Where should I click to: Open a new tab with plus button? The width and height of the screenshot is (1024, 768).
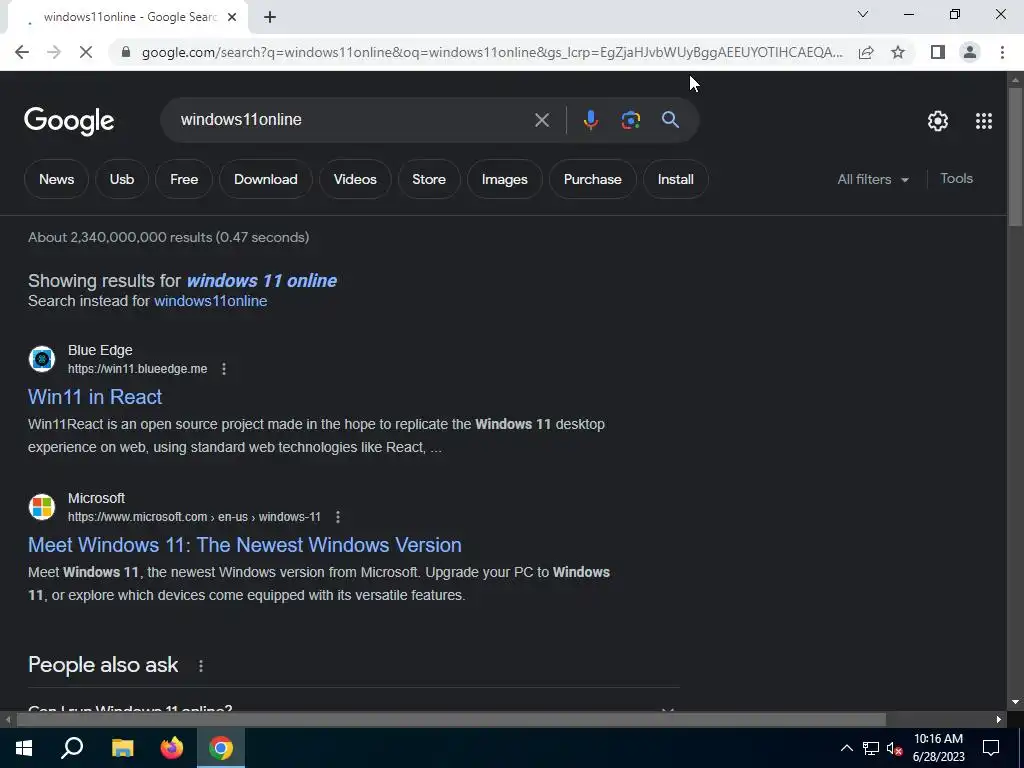pyautogui.click(x=270, y=18)
